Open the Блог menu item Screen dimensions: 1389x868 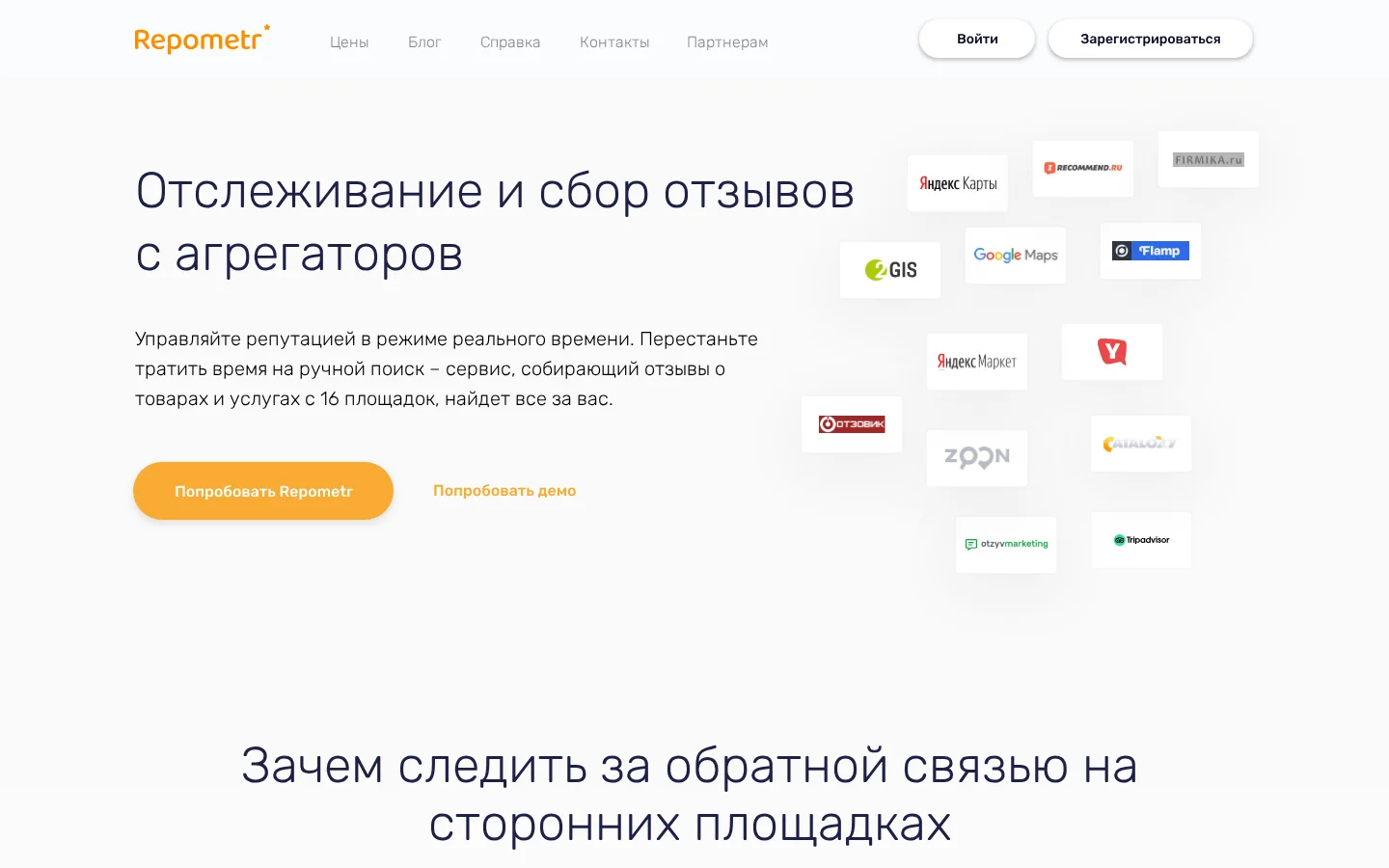click(424, 42)
